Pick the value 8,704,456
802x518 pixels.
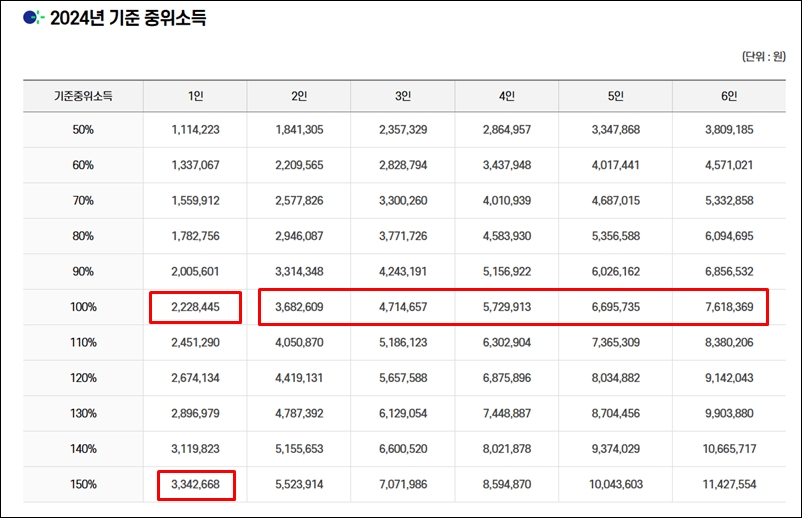click(x=616, y=413)
